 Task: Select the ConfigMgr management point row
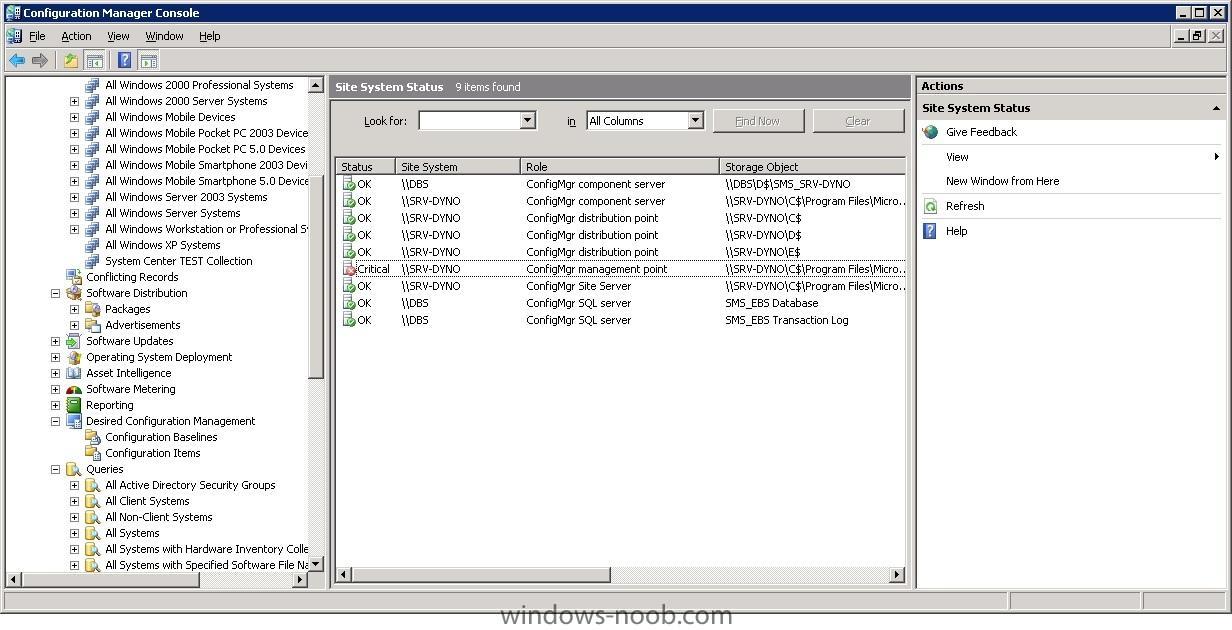(x=621, y=269)
